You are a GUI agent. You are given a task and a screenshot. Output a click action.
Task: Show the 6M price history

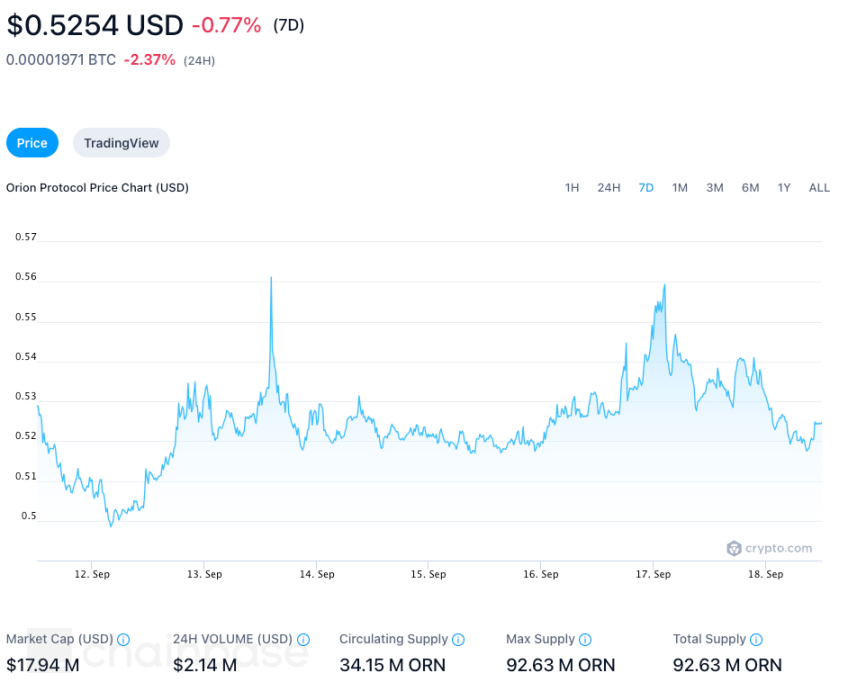pos(750,188)
